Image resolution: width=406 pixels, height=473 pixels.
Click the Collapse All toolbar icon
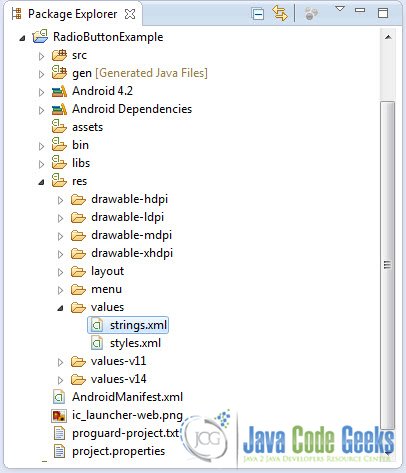click(258, 14)
